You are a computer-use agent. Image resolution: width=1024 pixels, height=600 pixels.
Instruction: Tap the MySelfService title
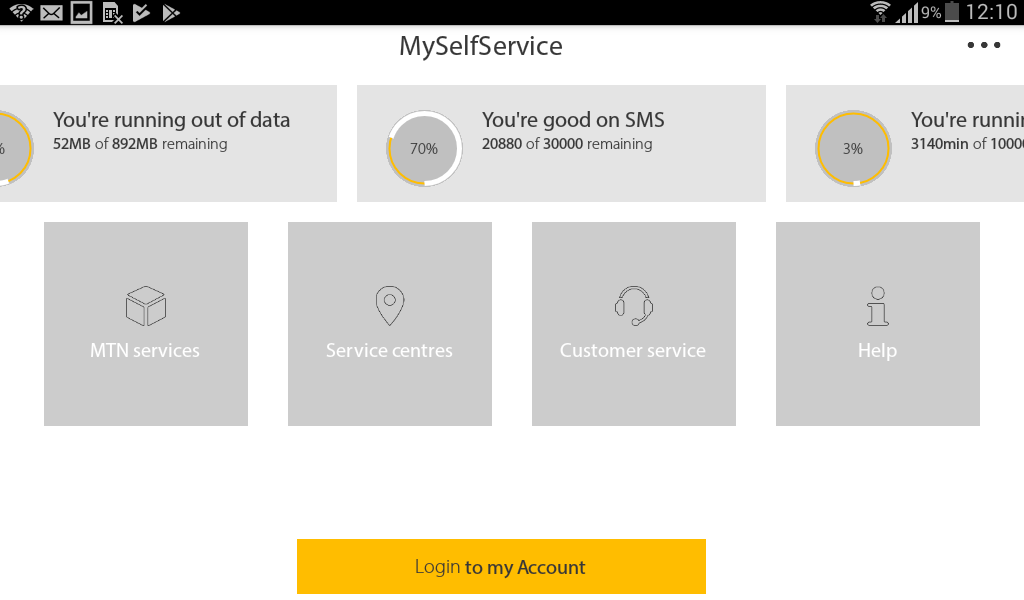tap(481, 46)
